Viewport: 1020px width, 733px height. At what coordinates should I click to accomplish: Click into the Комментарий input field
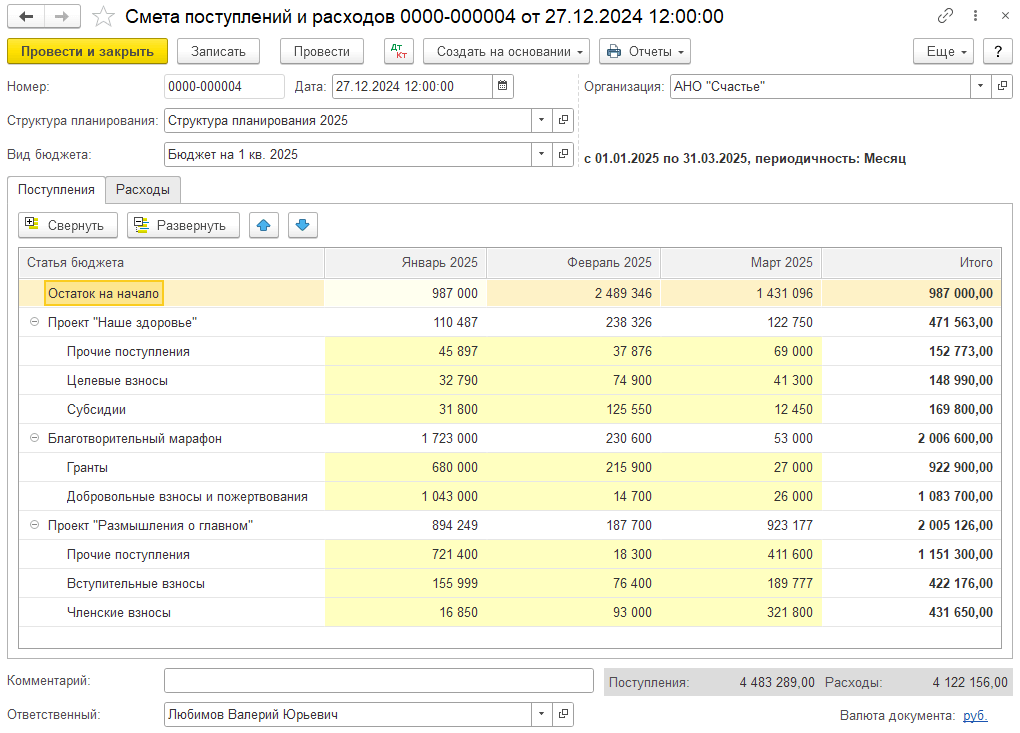(x=378, y=681)
